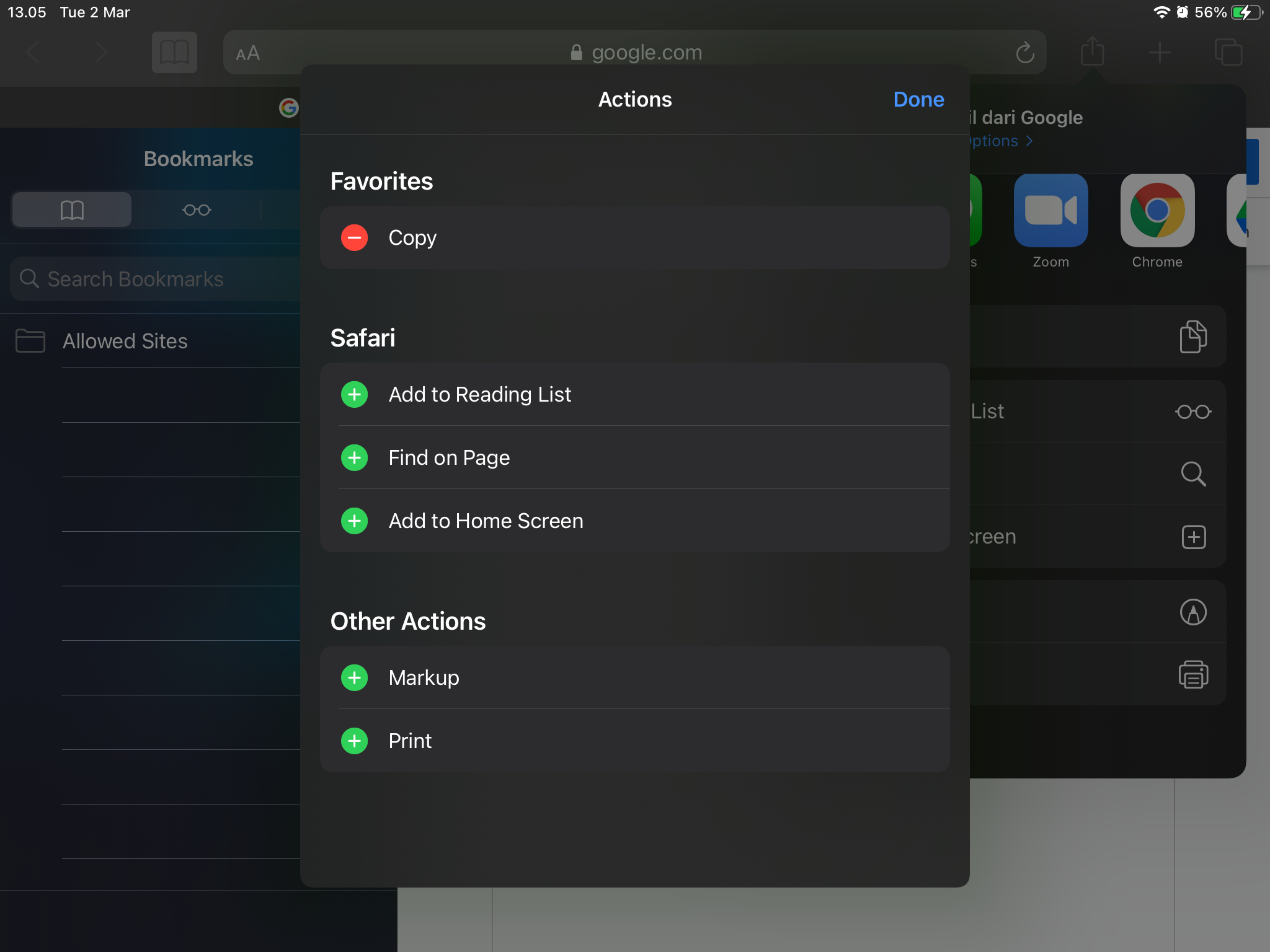Image resolution: width=1270 pixels, height=952 pixels.
Task: Expand the Options chevron
Action: [x=1029, y=141]
